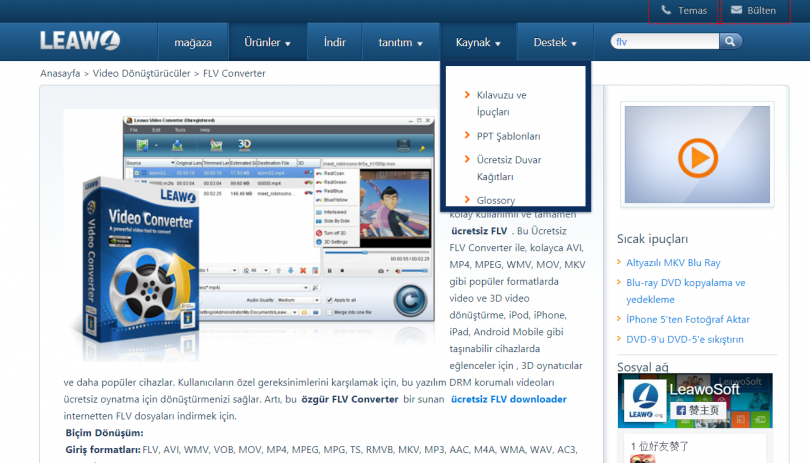
Task: Click the Leawo logo
Action: point(80,41)
